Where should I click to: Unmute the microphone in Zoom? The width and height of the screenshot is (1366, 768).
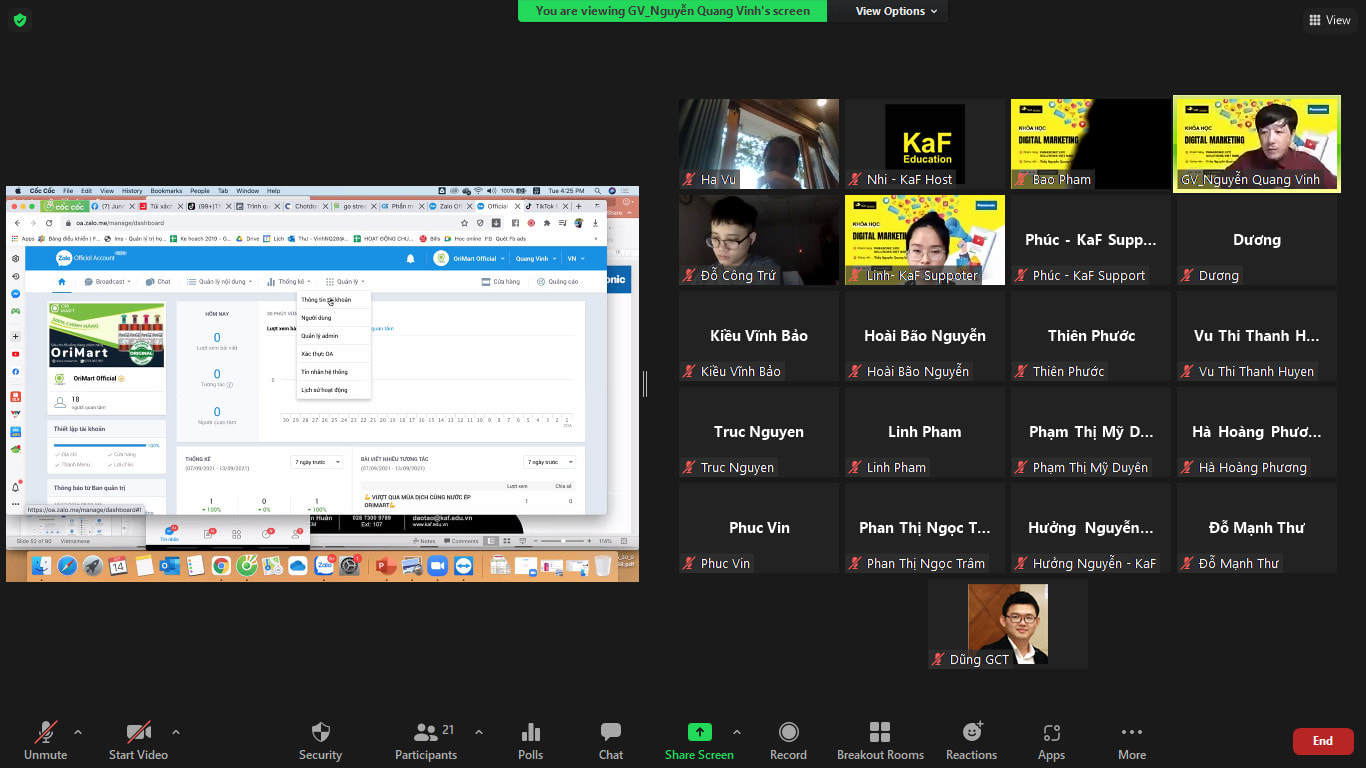pos(45,742)
